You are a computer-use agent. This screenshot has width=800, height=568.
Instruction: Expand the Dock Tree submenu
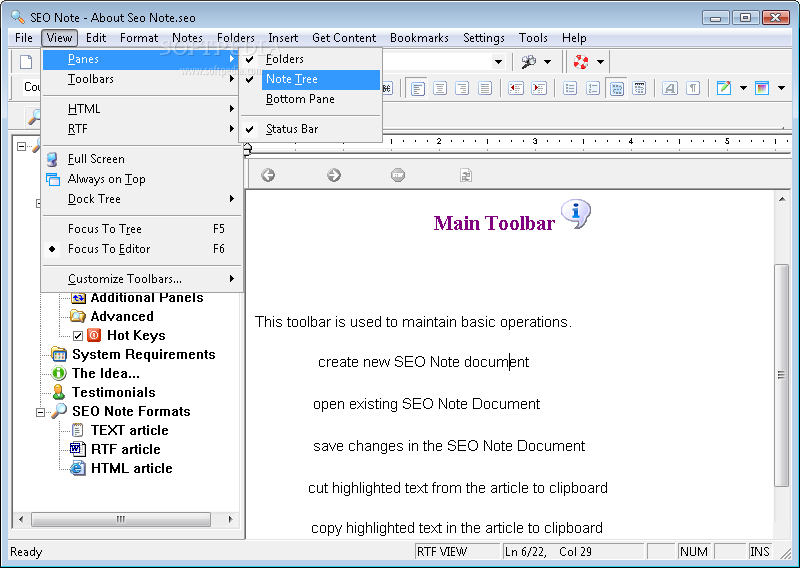[x=142, y=199]
